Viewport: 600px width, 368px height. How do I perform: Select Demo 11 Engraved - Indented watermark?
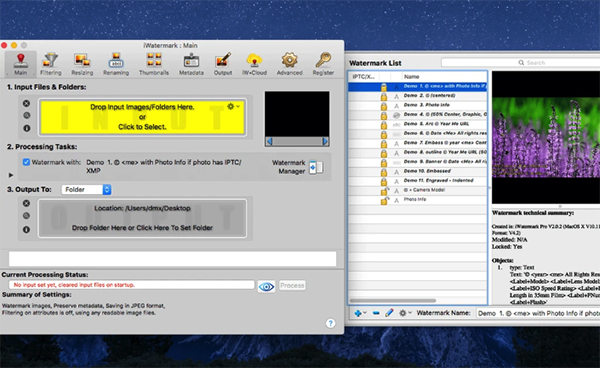pyautogui.click(x=418, y=181)
